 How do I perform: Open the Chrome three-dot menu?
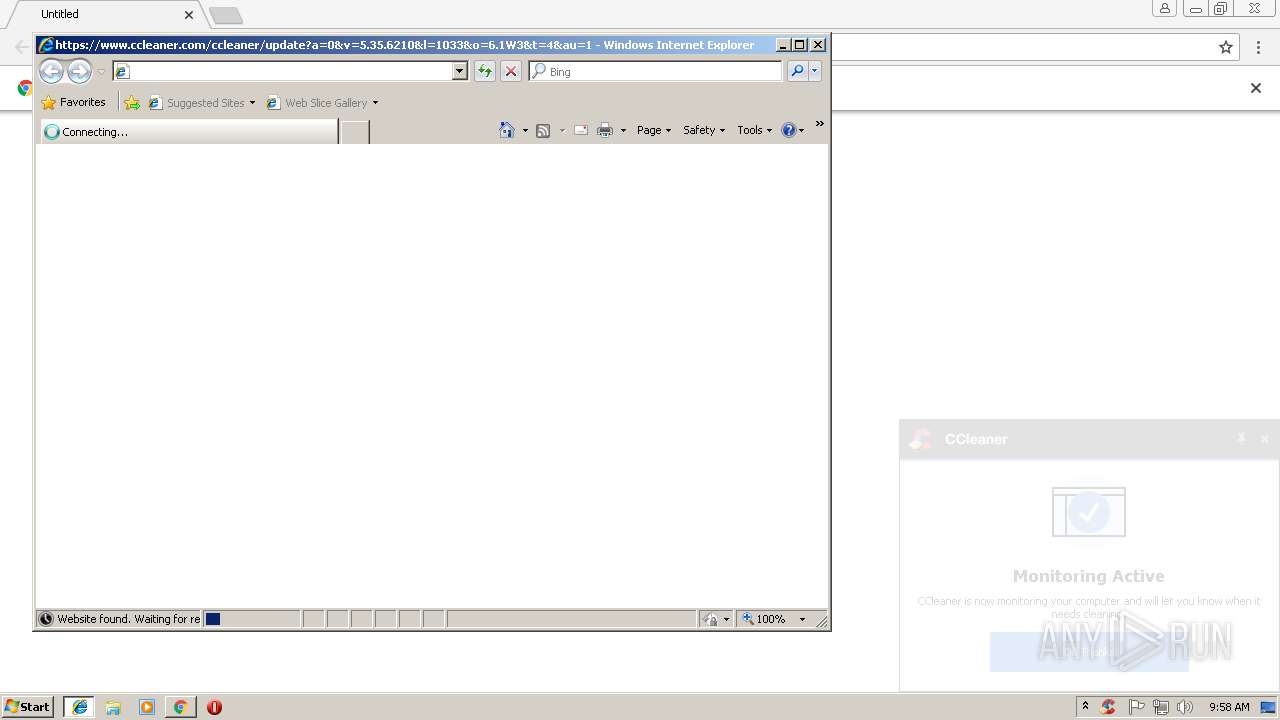[1259, 47]
